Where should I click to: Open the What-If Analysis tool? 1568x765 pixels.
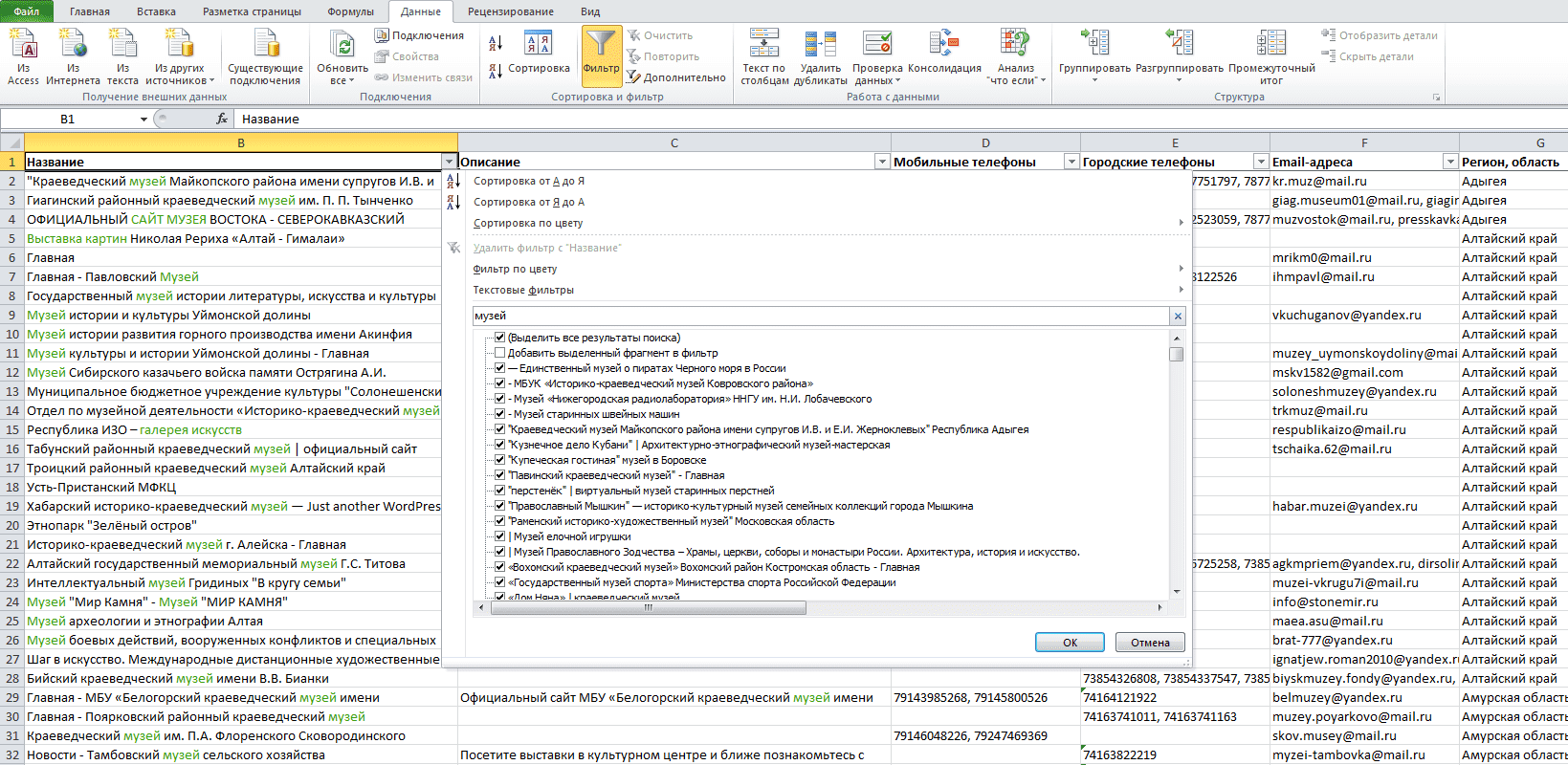click(x=1016, y=56)
